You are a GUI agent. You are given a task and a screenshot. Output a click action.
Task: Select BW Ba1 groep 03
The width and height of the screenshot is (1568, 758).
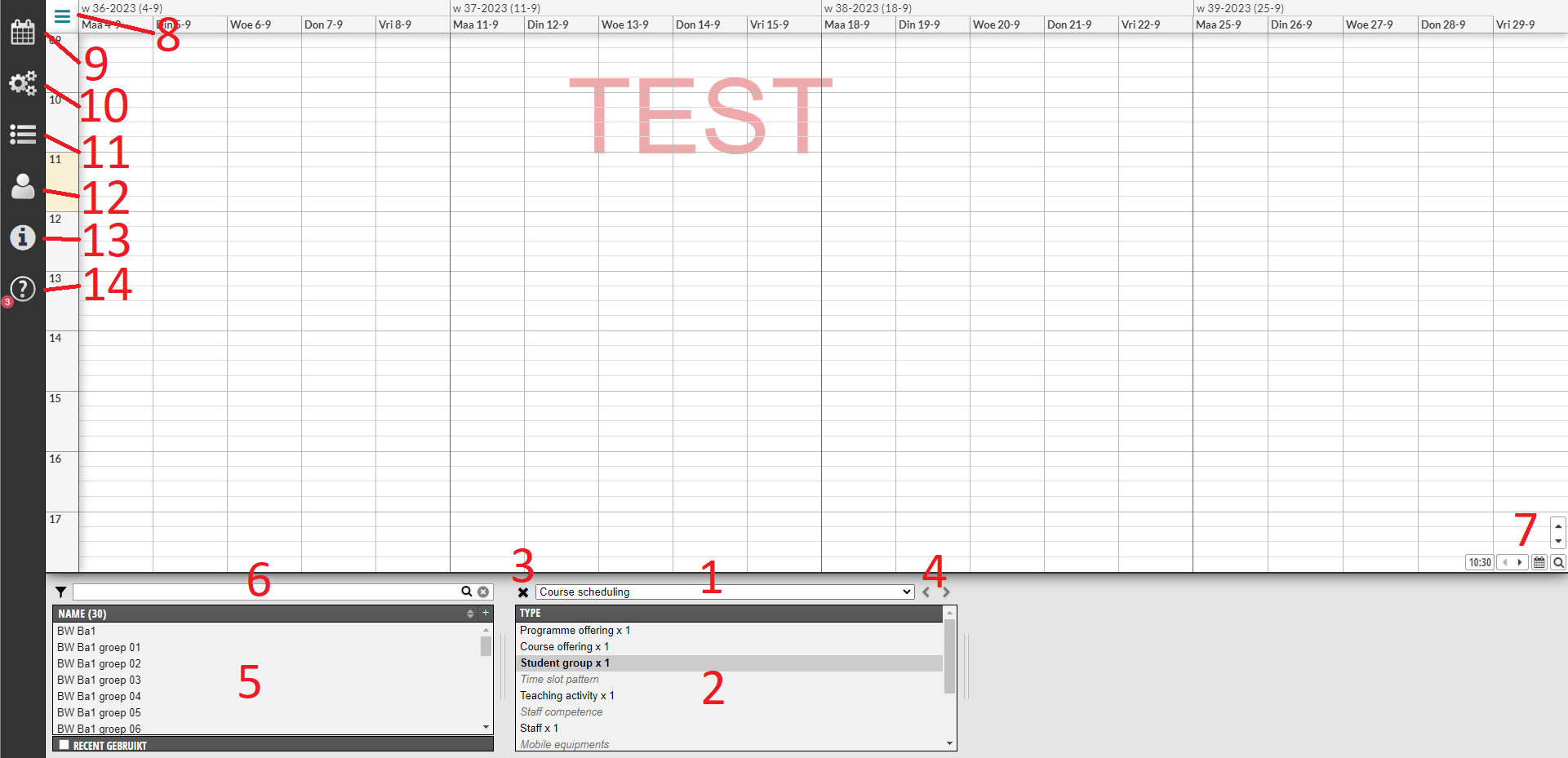point(267,680)
